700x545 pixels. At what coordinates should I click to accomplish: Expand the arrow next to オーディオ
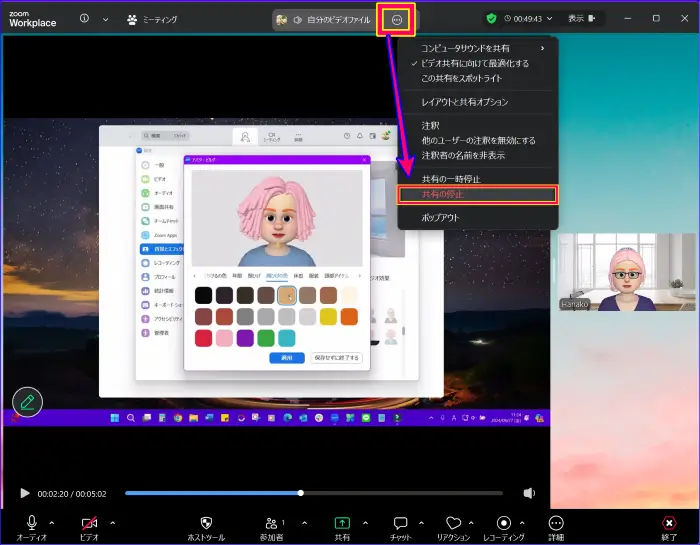[52, 522]
